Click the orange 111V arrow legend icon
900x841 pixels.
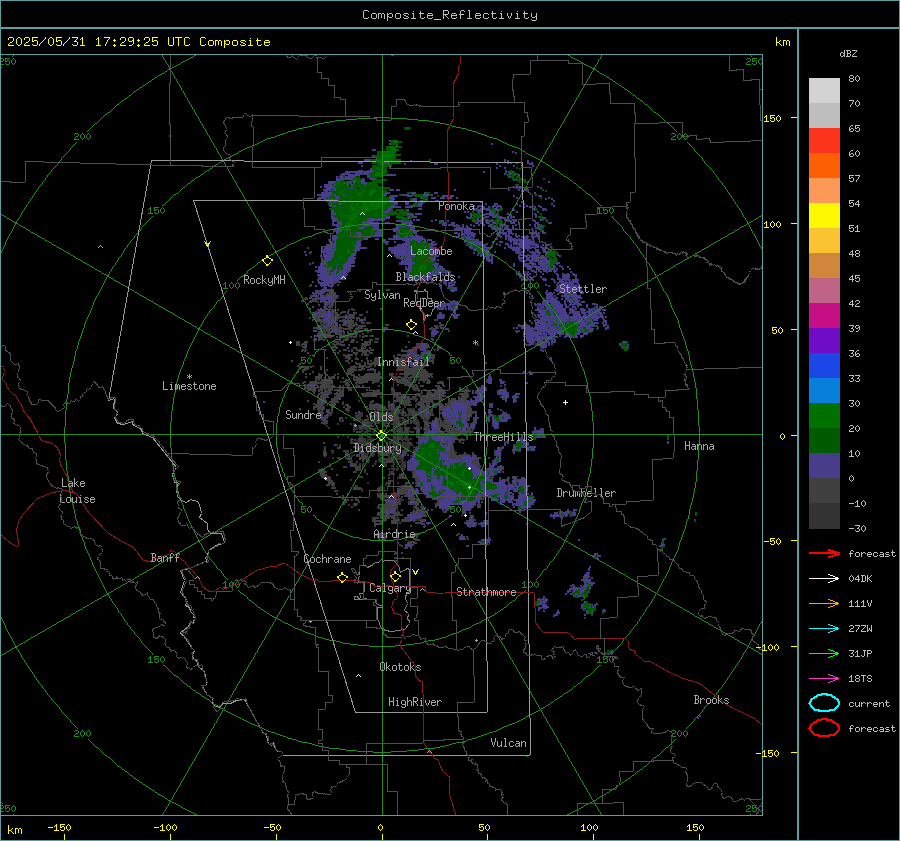(824, 603)
